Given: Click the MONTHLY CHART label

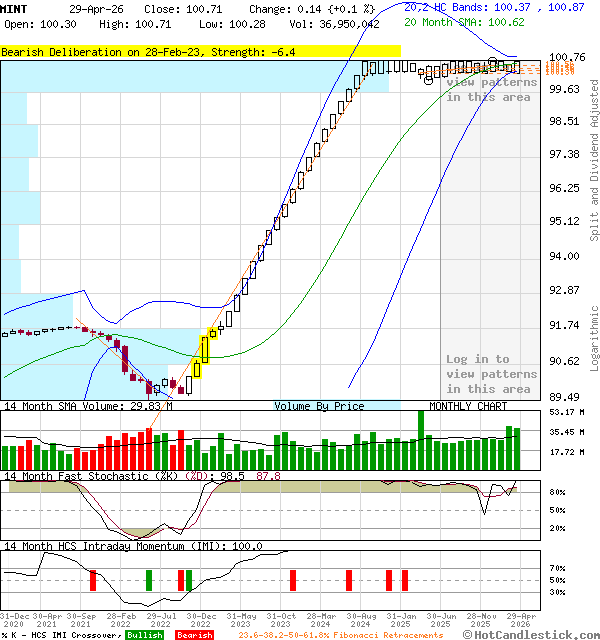Looking at the screenshot, I should [x=468, y=406].
